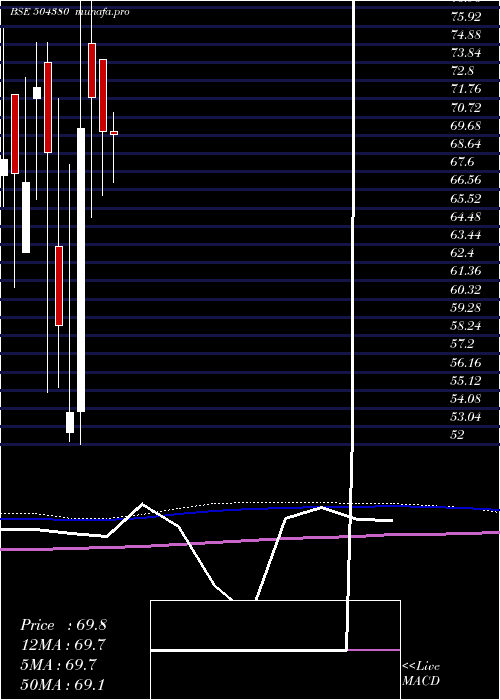Select the 68.64 price axis label
Image resolution: width=500 pixels, height=700 pixels.
click(466, 144)
